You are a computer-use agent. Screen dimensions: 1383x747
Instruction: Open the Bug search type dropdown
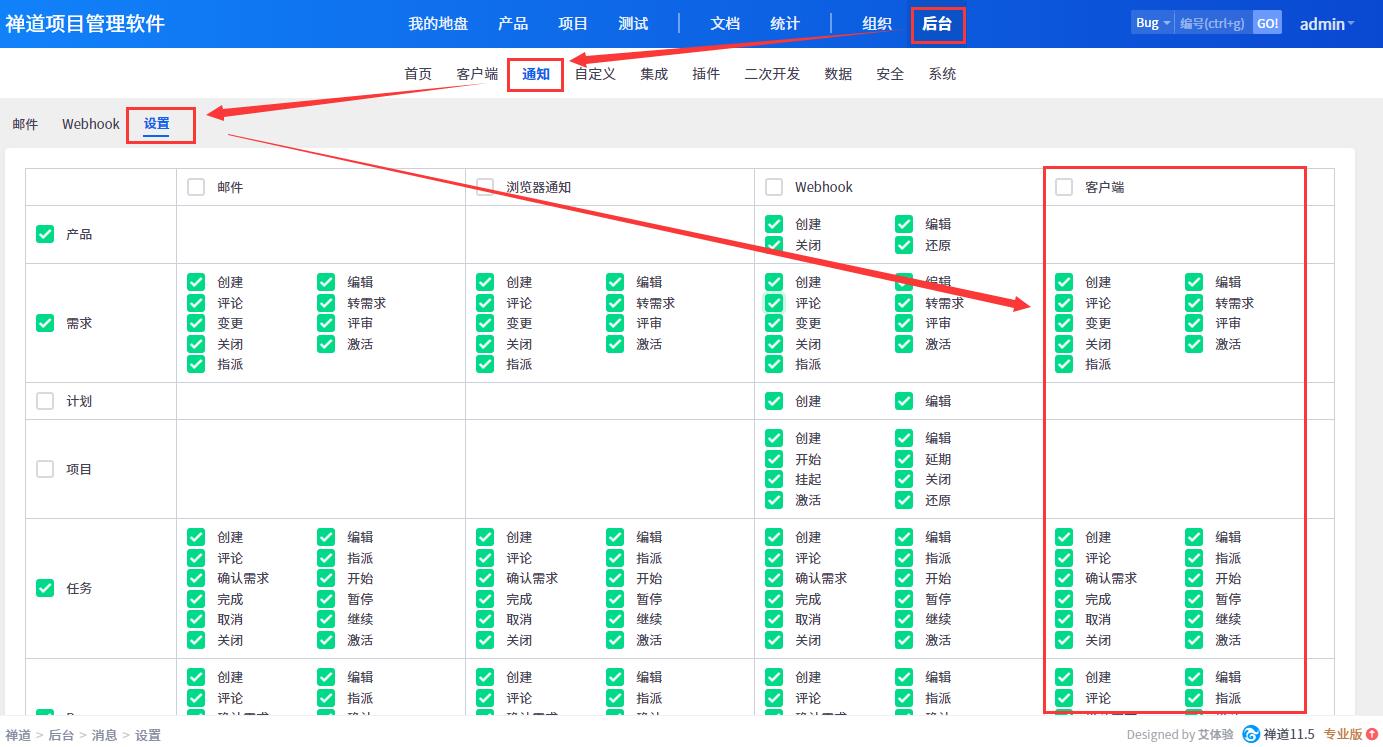[1152, 23]
